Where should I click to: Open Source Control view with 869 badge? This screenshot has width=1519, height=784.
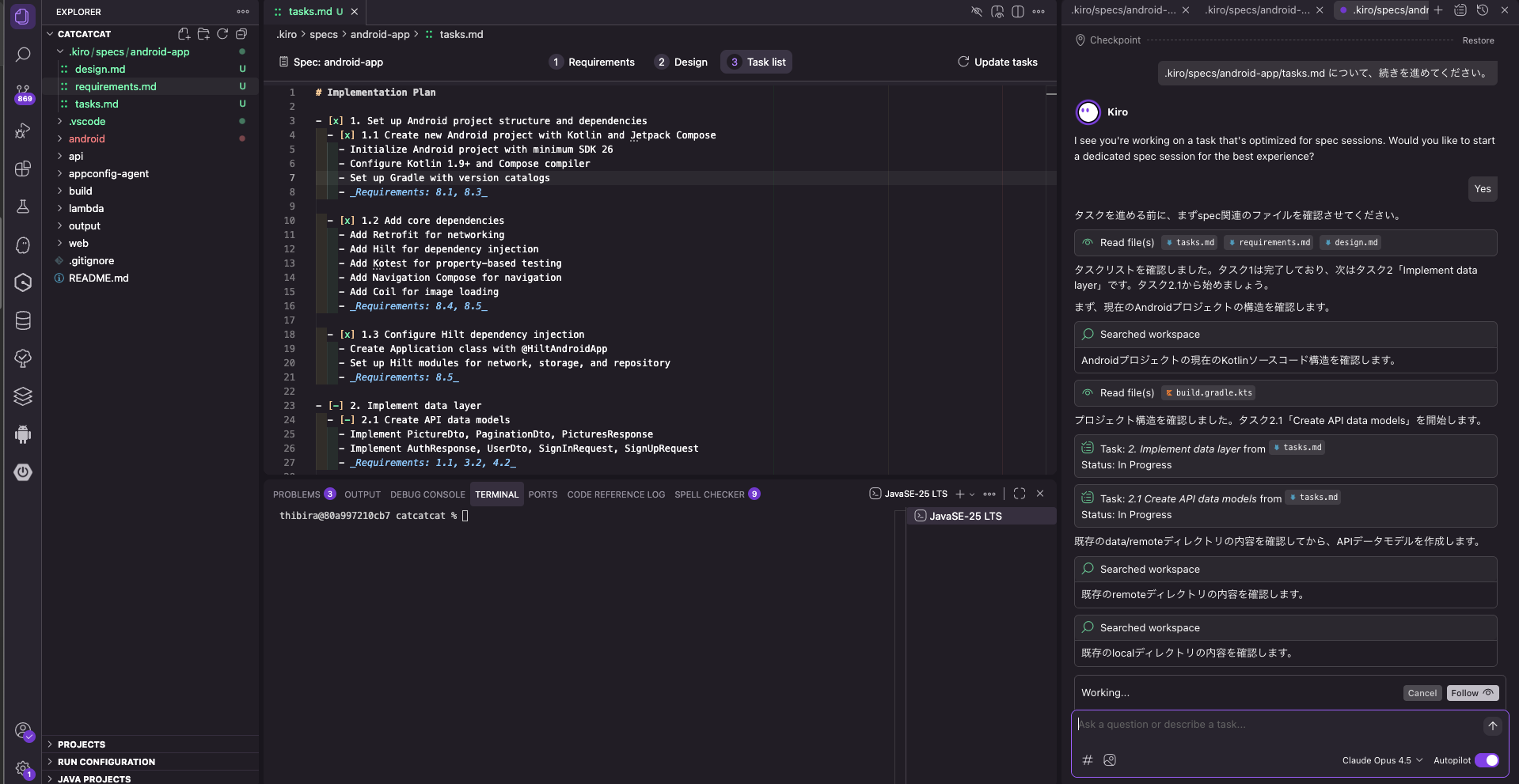[x=23, y=93]
